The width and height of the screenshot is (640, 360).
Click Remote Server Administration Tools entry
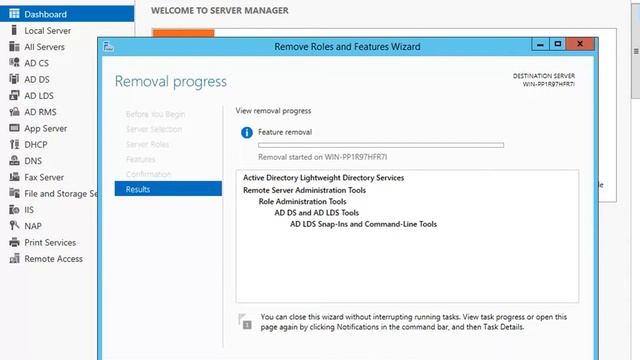(x=304, y=190)
